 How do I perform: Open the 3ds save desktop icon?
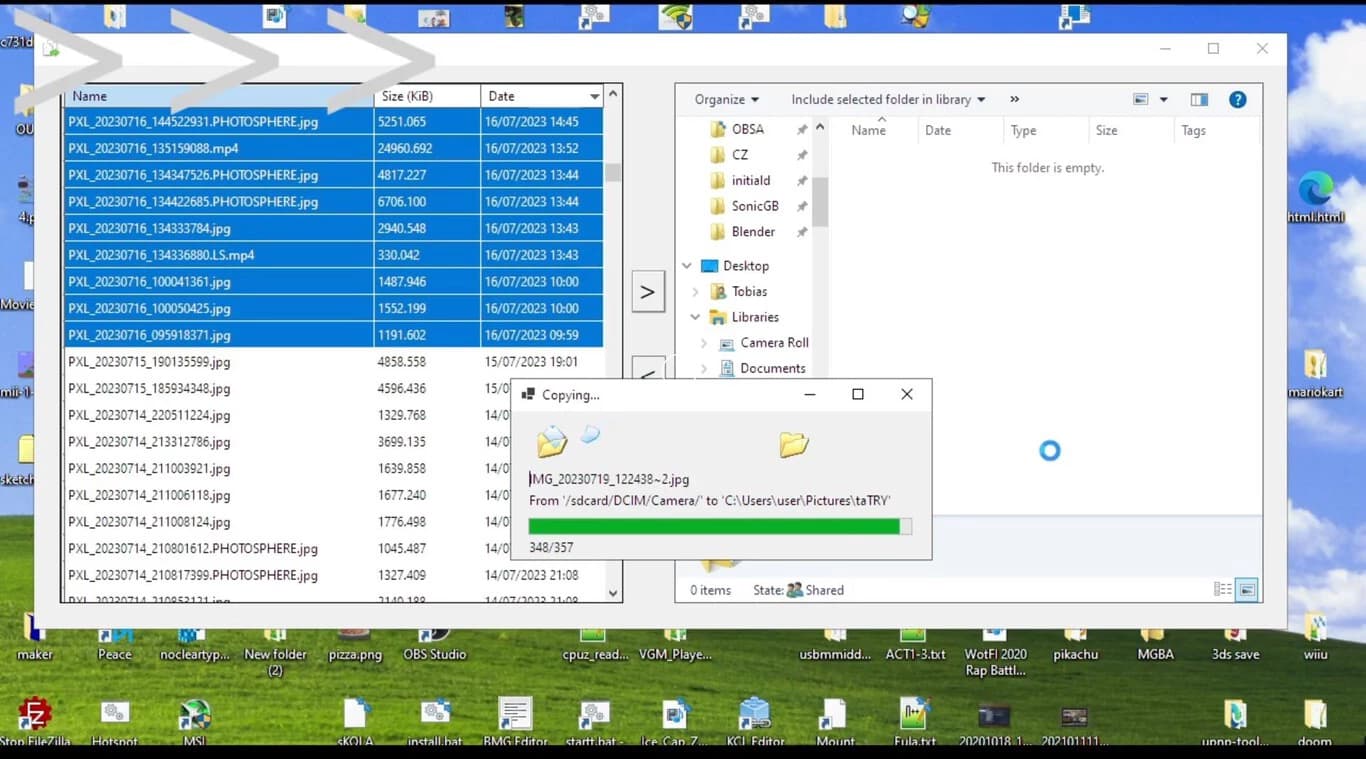click(x=1235, y=643)
